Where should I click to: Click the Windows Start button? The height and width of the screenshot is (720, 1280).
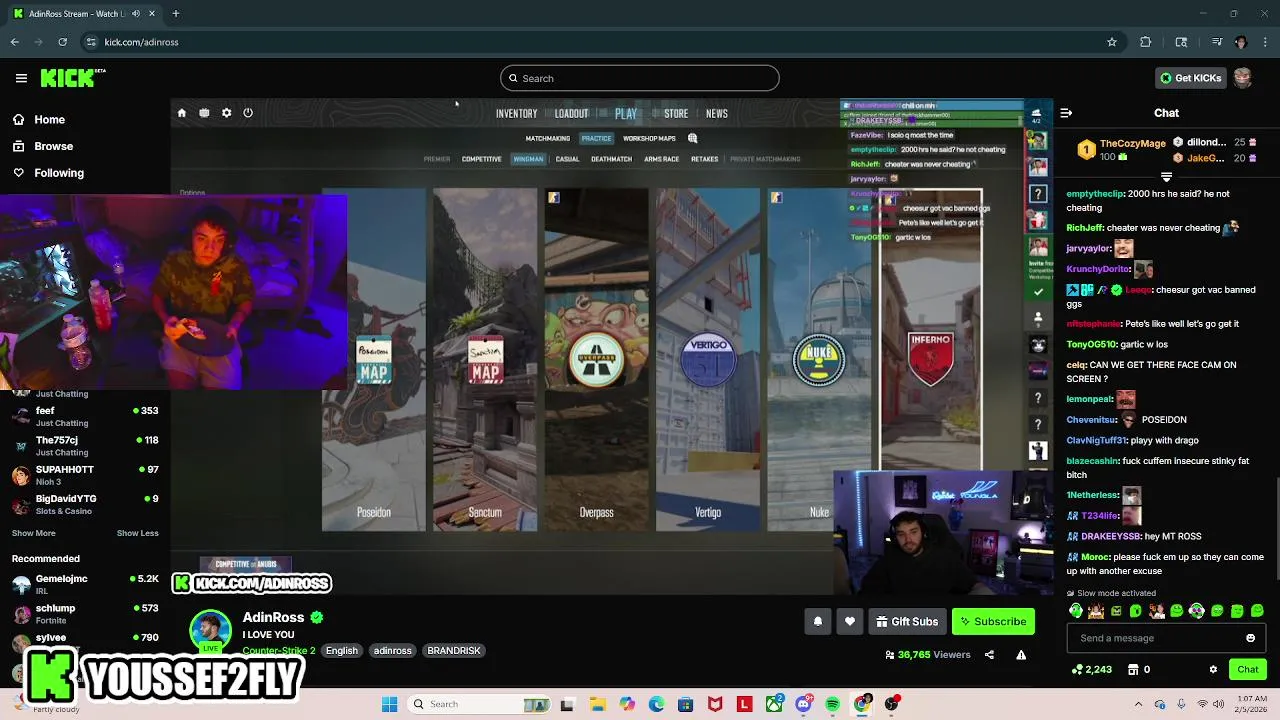(389, 704)
